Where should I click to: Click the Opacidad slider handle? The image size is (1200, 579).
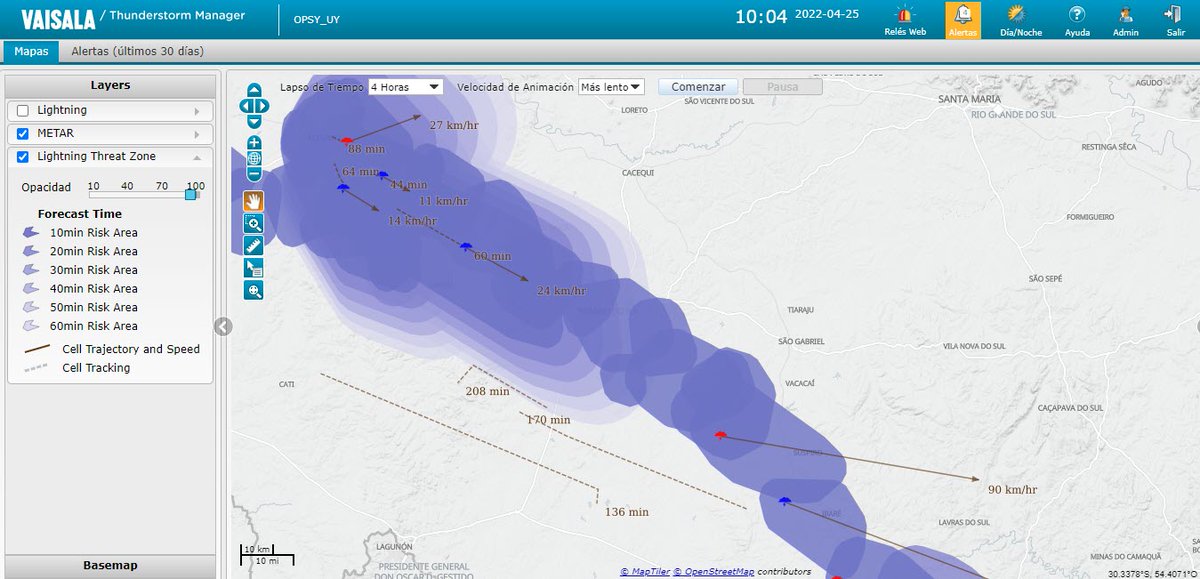190,194
